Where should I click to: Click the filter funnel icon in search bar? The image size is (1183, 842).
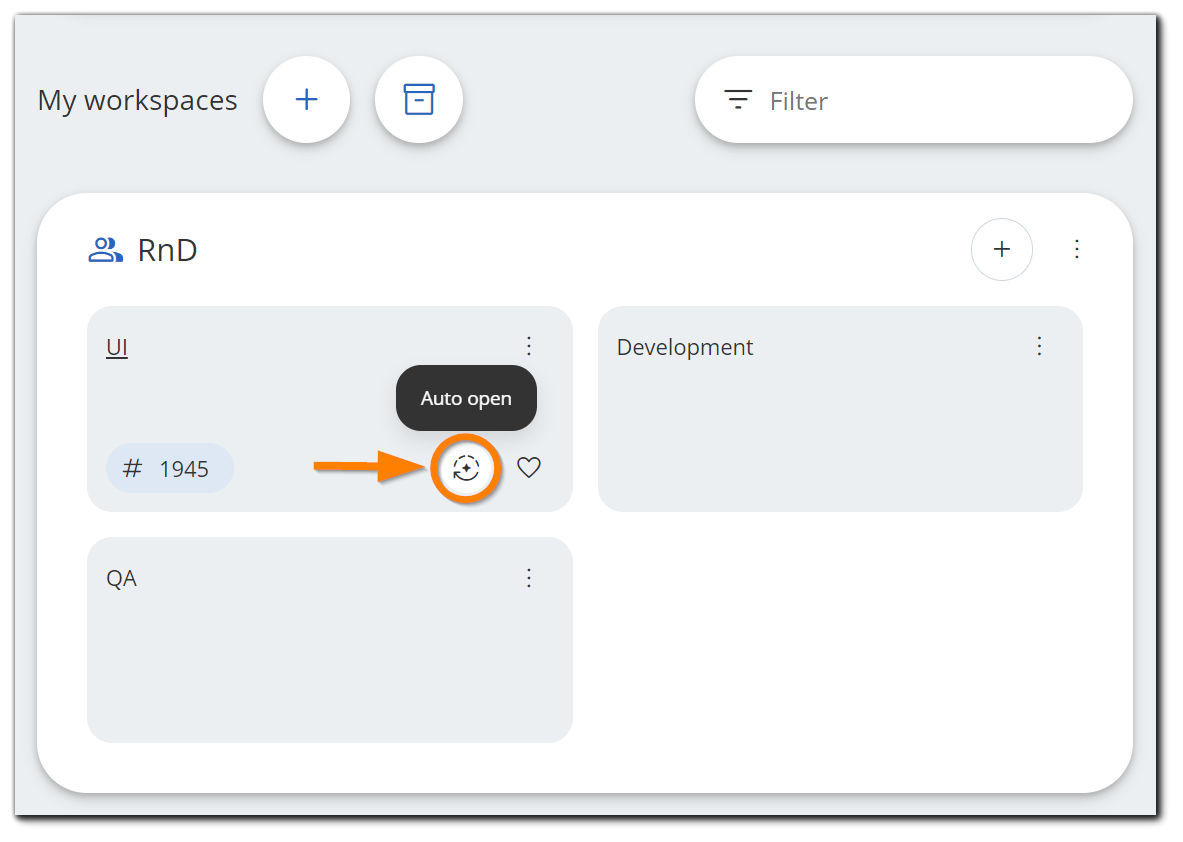pos(737,99)
